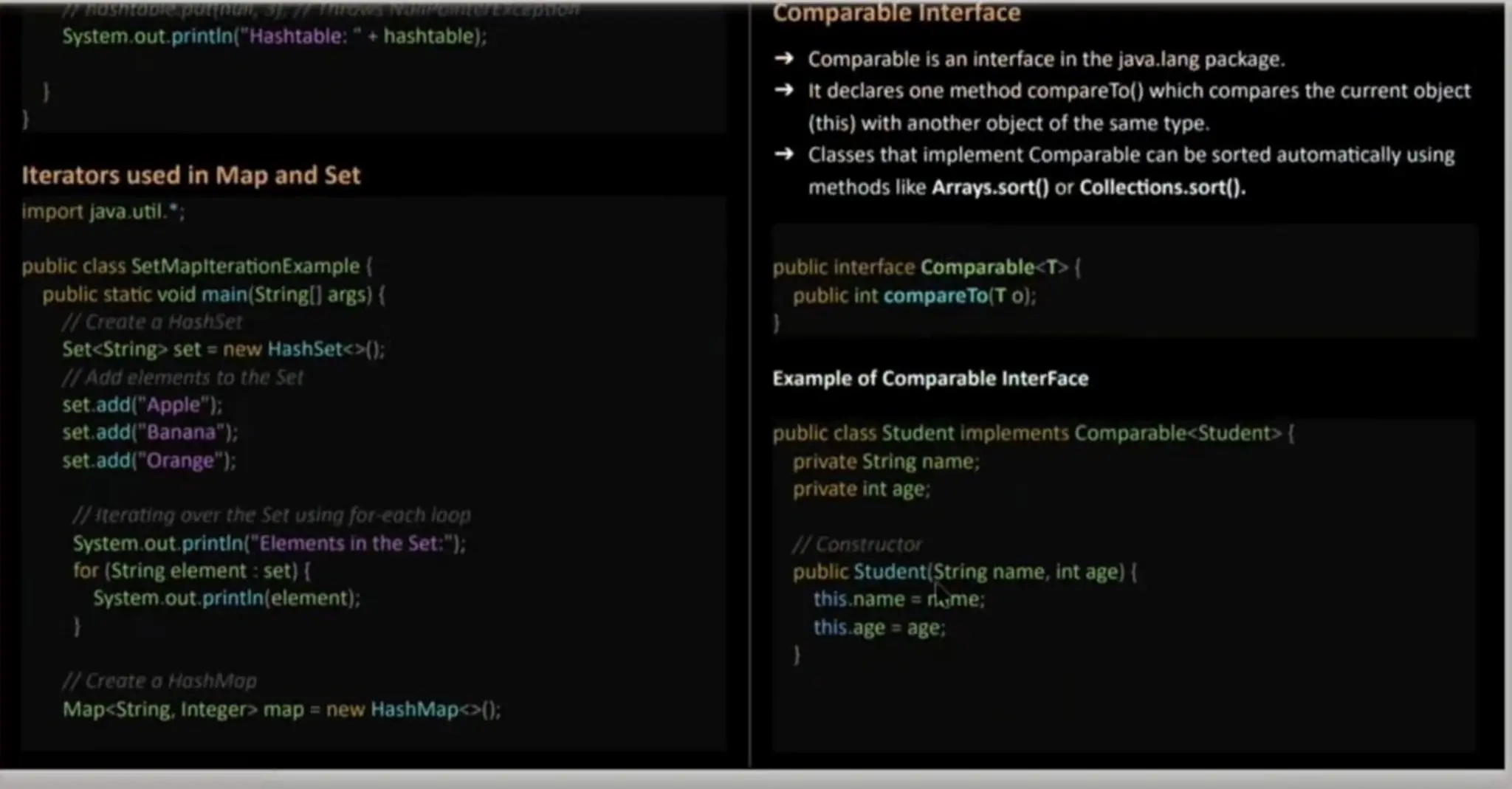Screen dimensions: 1512x789
Task: Click the 'Comparable is an interface in the java.lang package' bullet
Action: pyautogui.click(x=1046, y=59)
